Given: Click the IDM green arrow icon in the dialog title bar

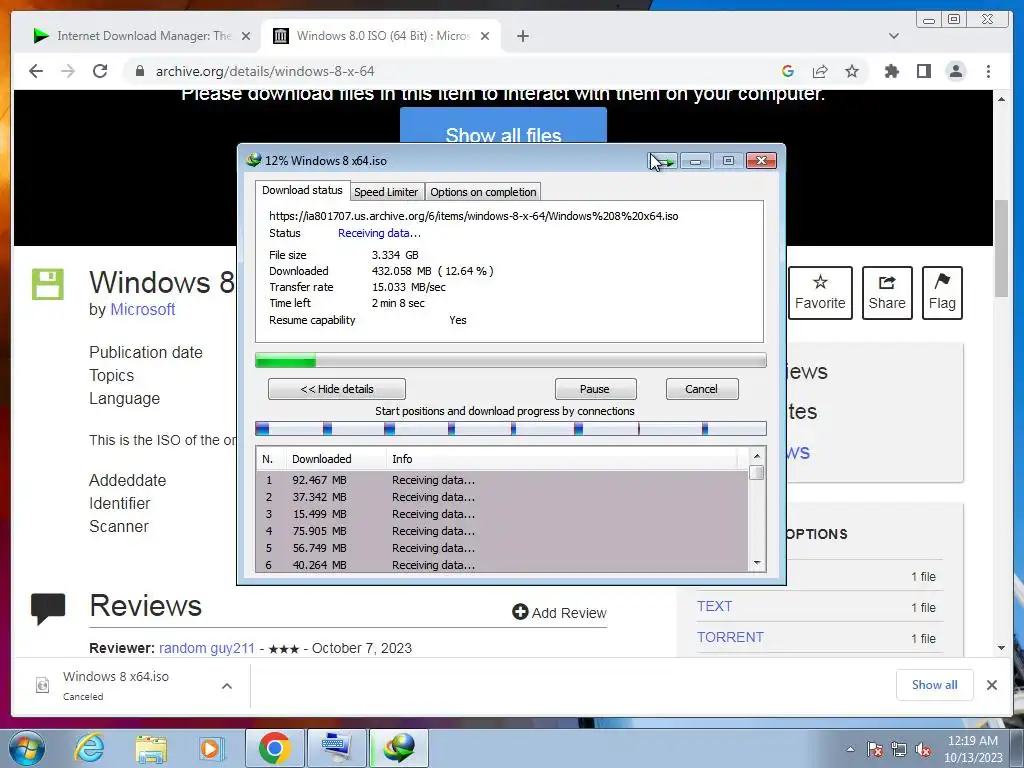Looking at the screenshot, I should click(664, 161).
